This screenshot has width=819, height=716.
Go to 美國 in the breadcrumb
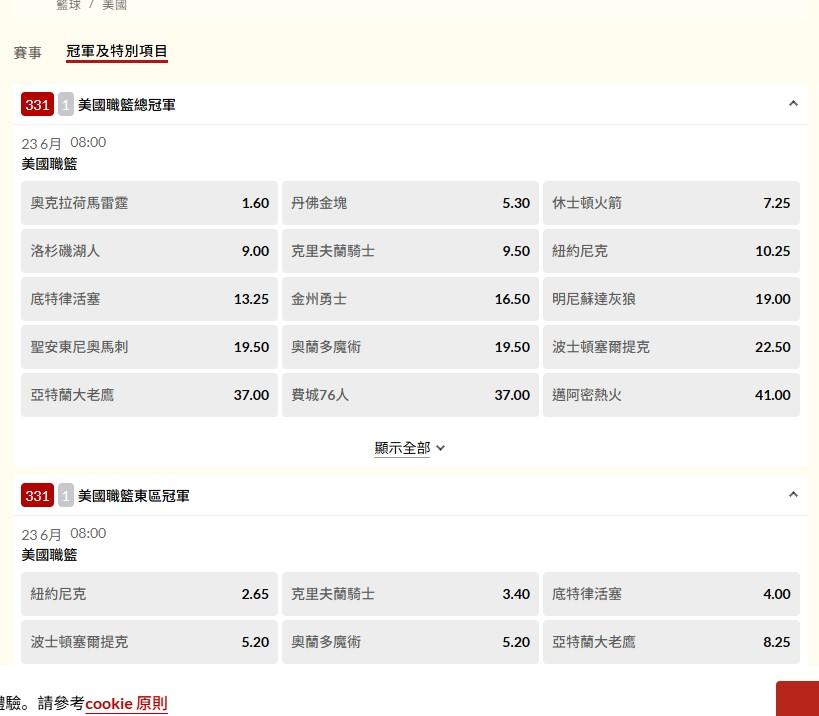pos(114,5)
